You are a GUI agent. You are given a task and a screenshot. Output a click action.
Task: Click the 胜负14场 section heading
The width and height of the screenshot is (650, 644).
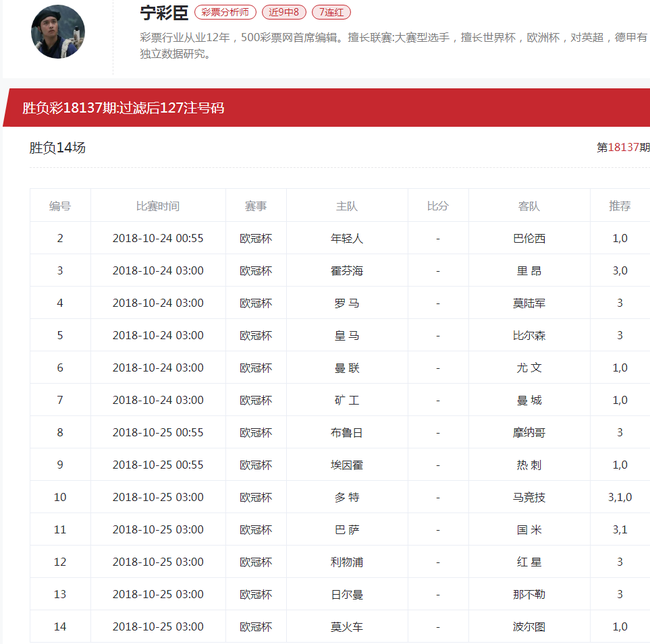(57, 148)
